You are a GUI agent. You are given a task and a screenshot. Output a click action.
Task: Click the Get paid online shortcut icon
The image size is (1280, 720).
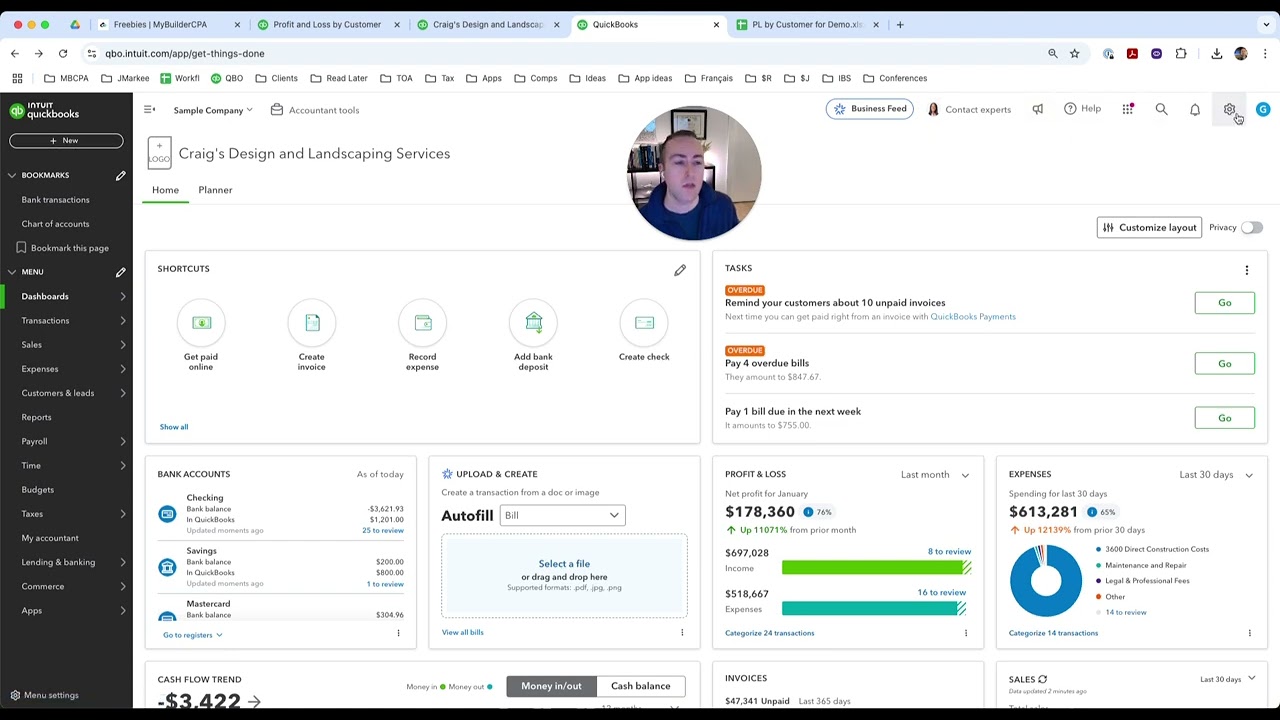tap(201, 323)
